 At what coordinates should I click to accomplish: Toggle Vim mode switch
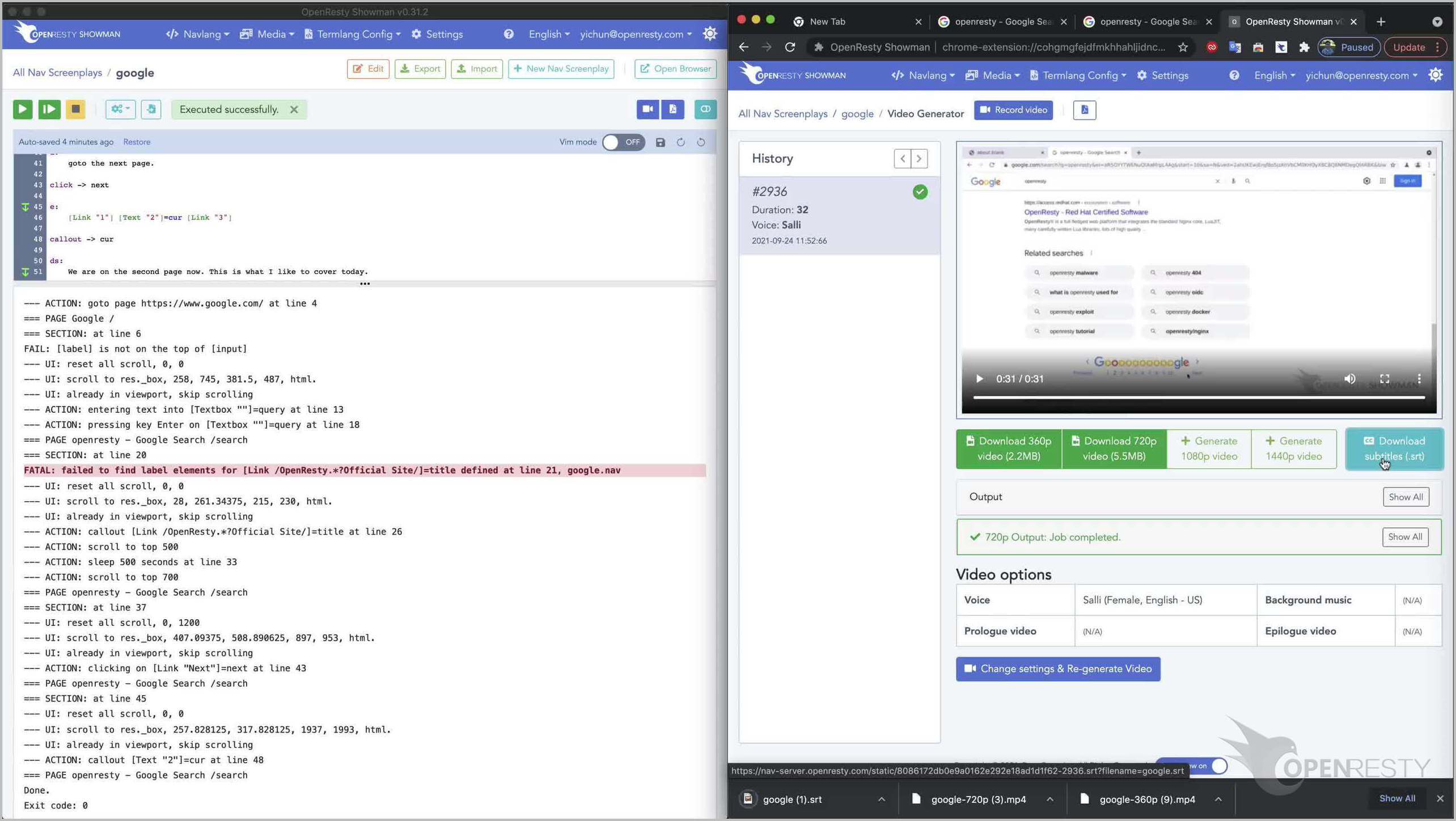coord(622,141)
